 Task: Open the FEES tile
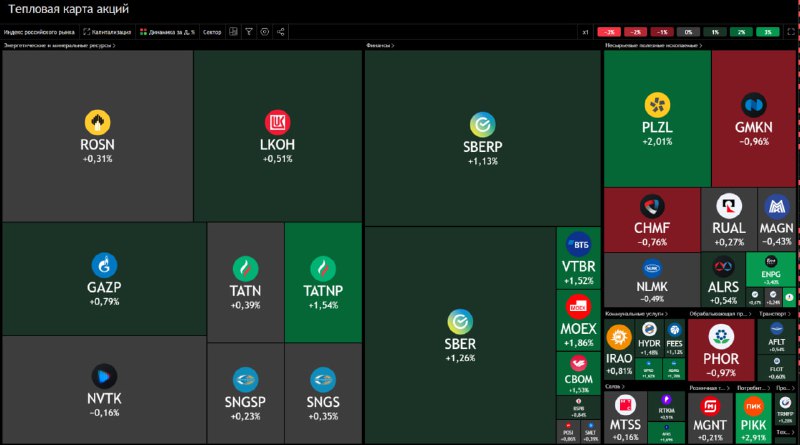point(674,338)
